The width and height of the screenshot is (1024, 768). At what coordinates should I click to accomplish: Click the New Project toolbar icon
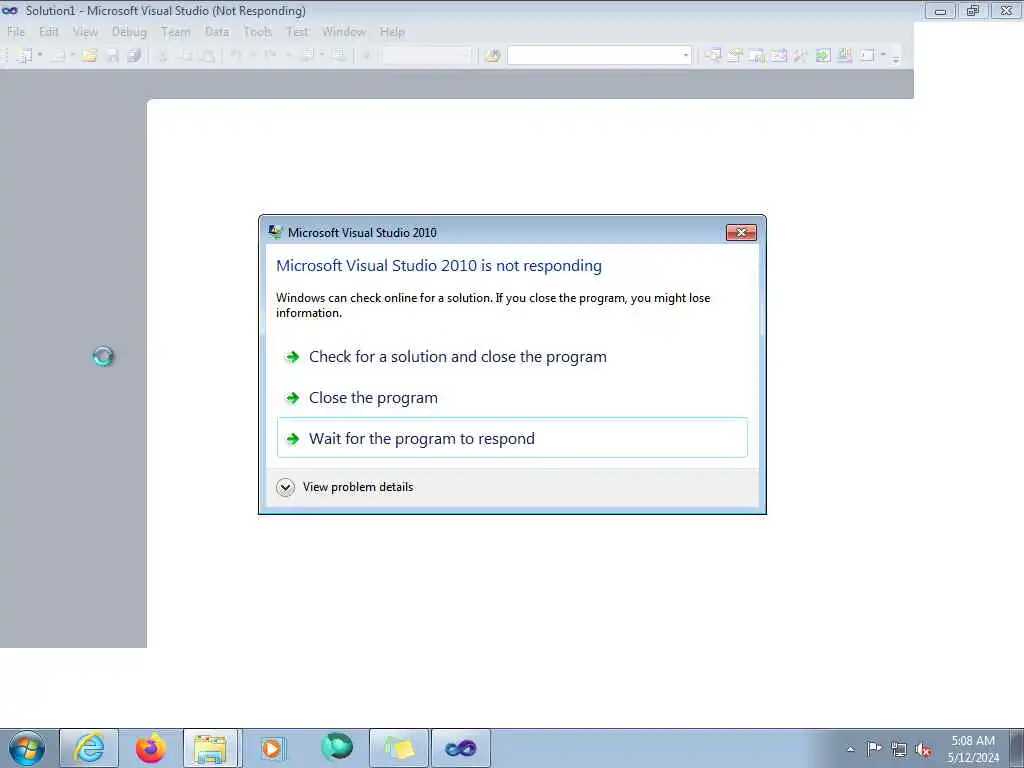[24, 56]
